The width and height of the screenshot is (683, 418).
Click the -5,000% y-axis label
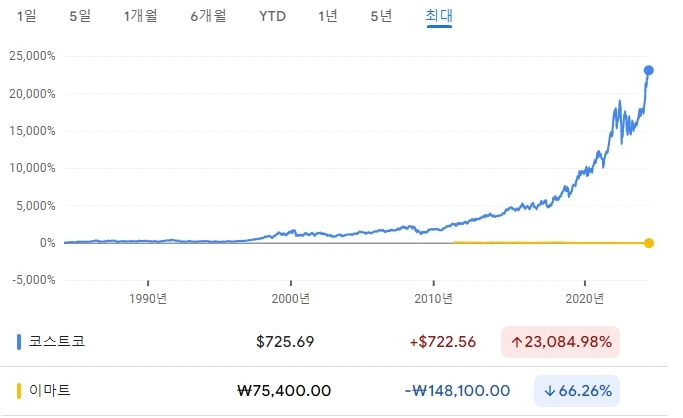coord(34,280)
